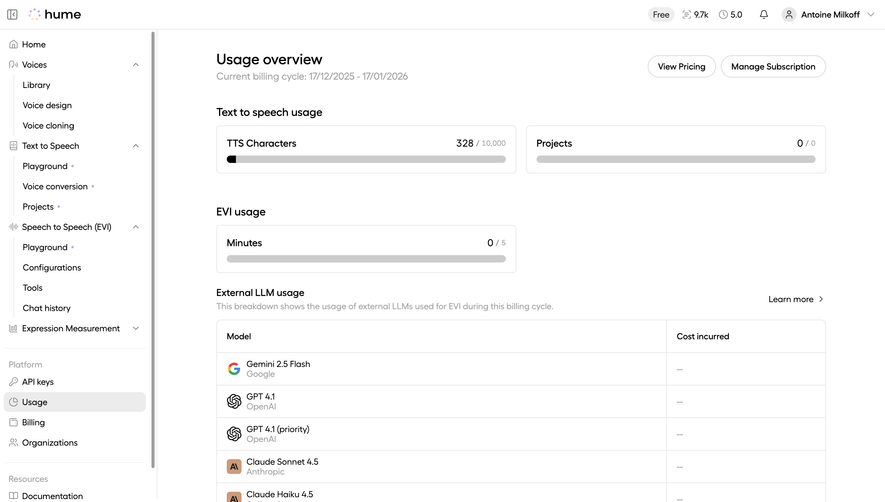This screenshot has height=502, width=885.
Task: Click the Text to Speech sidebar icon
Action: tap(14, 146)
